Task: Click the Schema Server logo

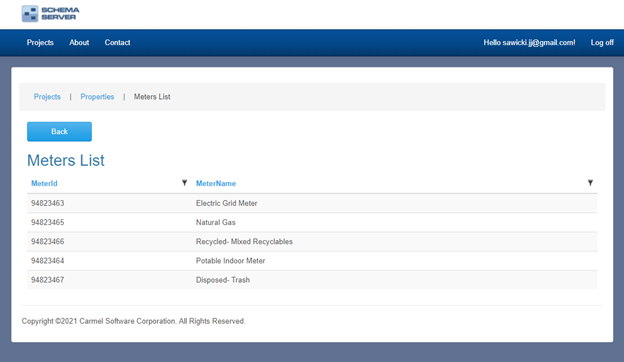Action: coord(51,14)
